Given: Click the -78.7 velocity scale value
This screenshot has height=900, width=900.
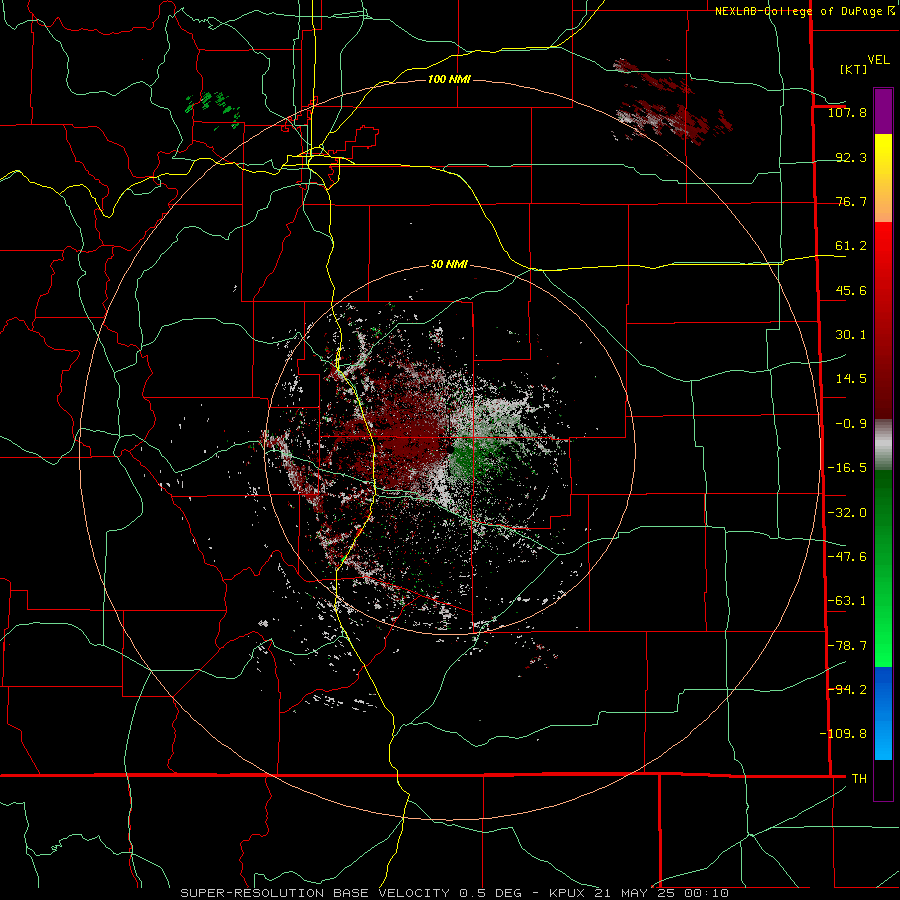Looking at the screenshot, I should pyautogui.click(x=847, y=646).
